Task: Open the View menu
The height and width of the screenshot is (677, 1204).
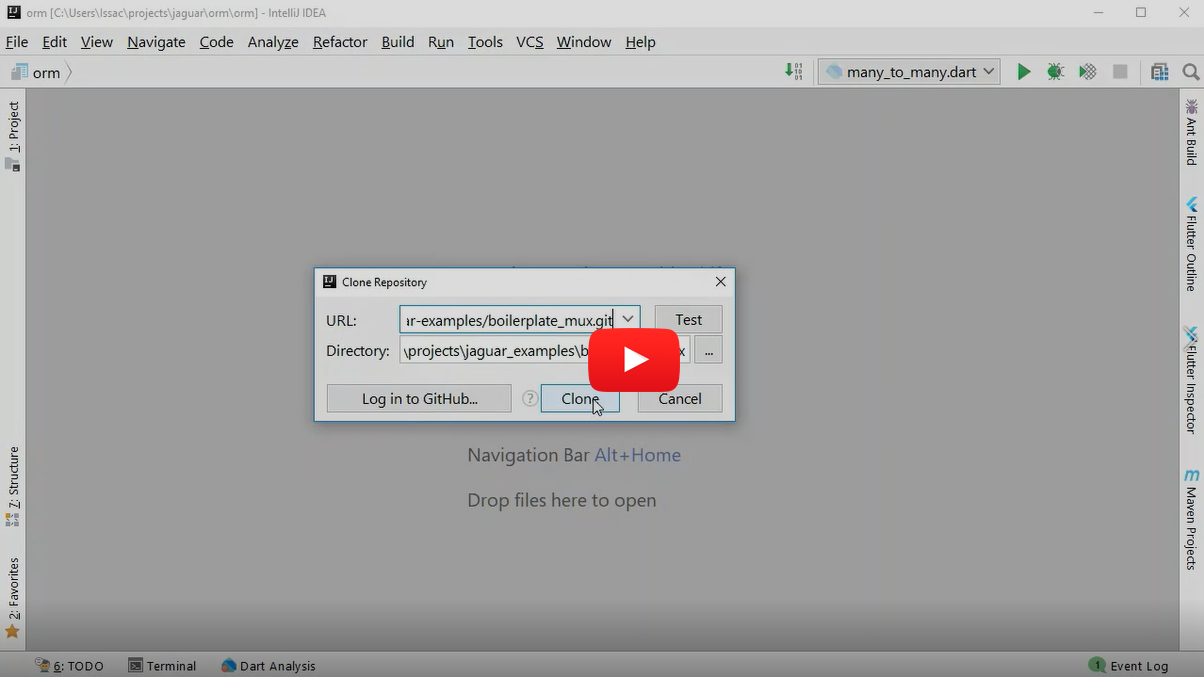Action: tap(97, 42)
